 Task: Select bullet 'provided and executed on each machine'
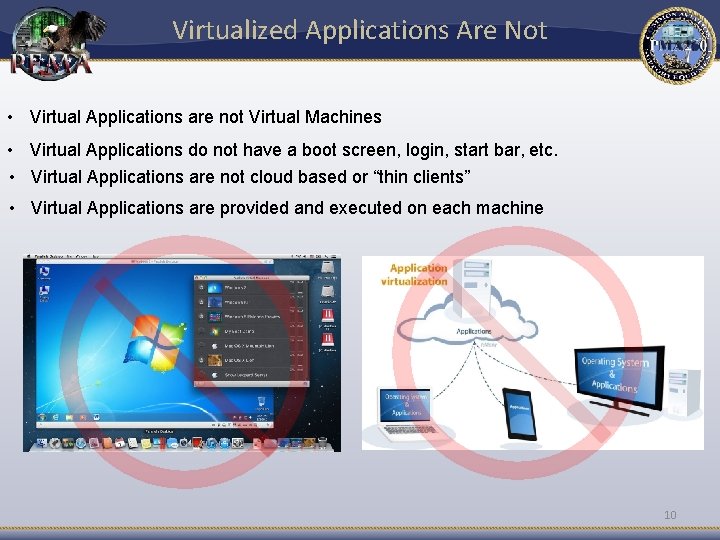point(287,208)
